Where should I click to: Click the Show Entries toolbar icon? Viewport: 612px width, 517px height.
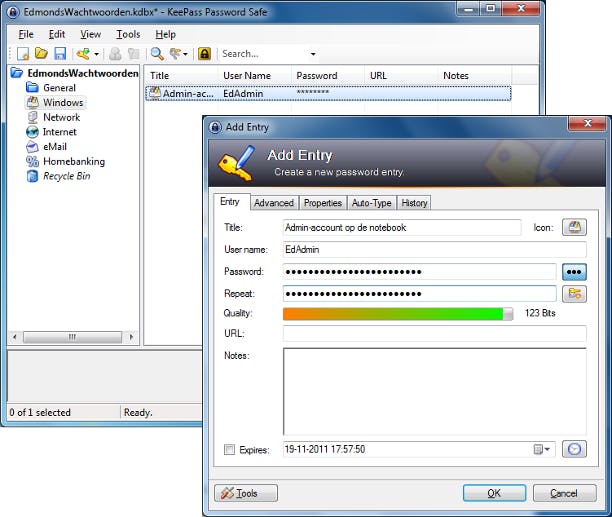click(x=175, y=53)
